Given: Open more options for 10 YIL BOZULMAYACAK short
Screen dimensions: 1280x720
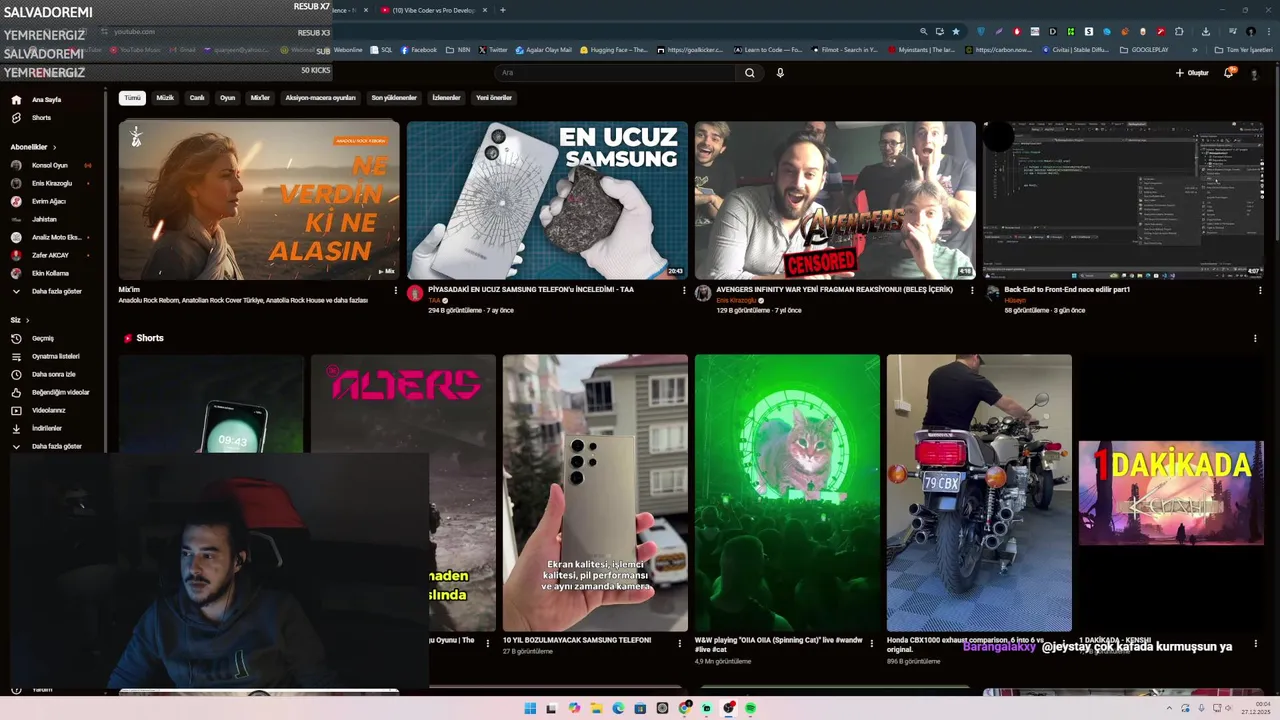Looking at the screenshot, I should 680,643.
